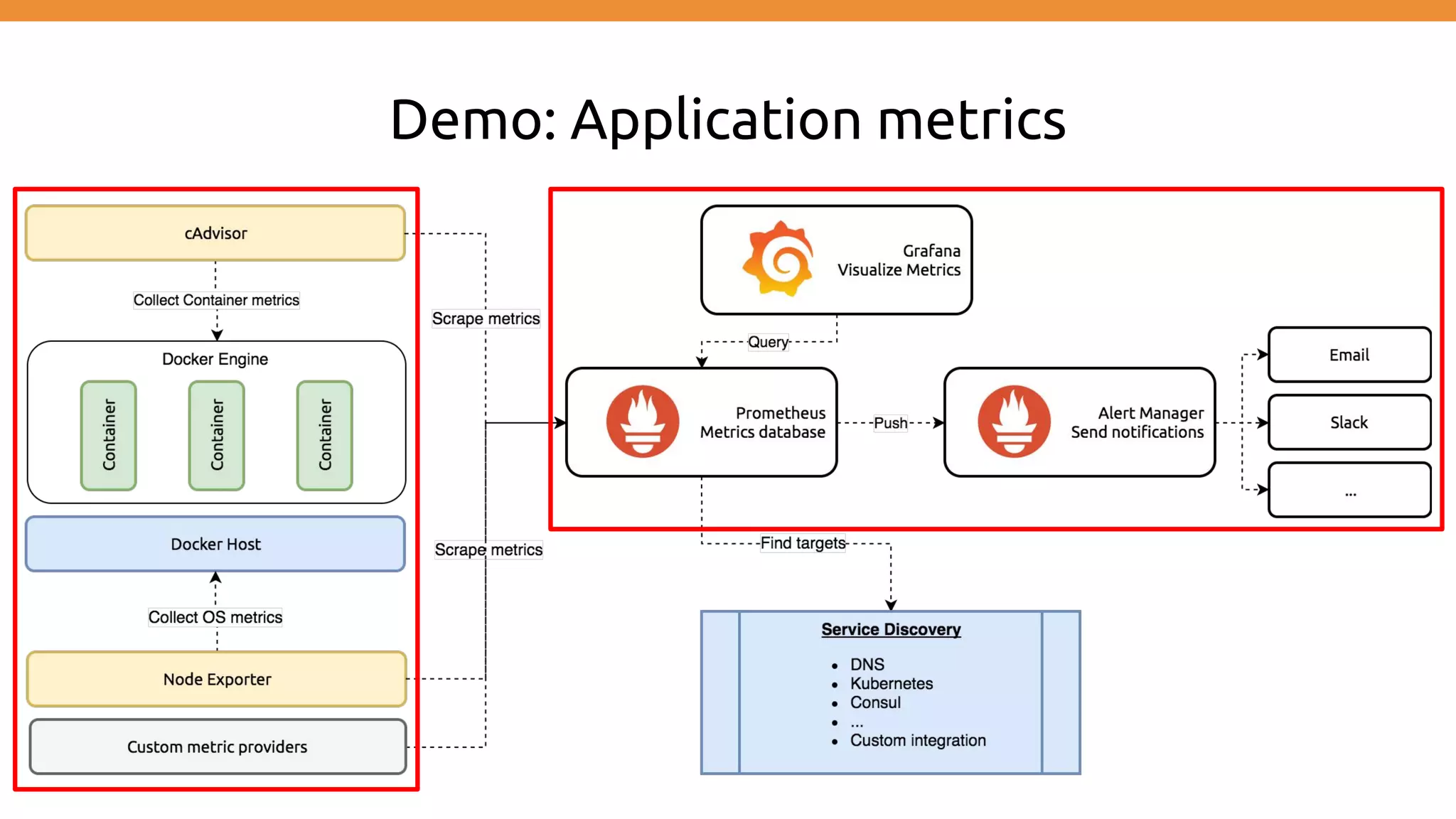Click the Slack notification box
1456x819 pixels.
[1349, 422]
